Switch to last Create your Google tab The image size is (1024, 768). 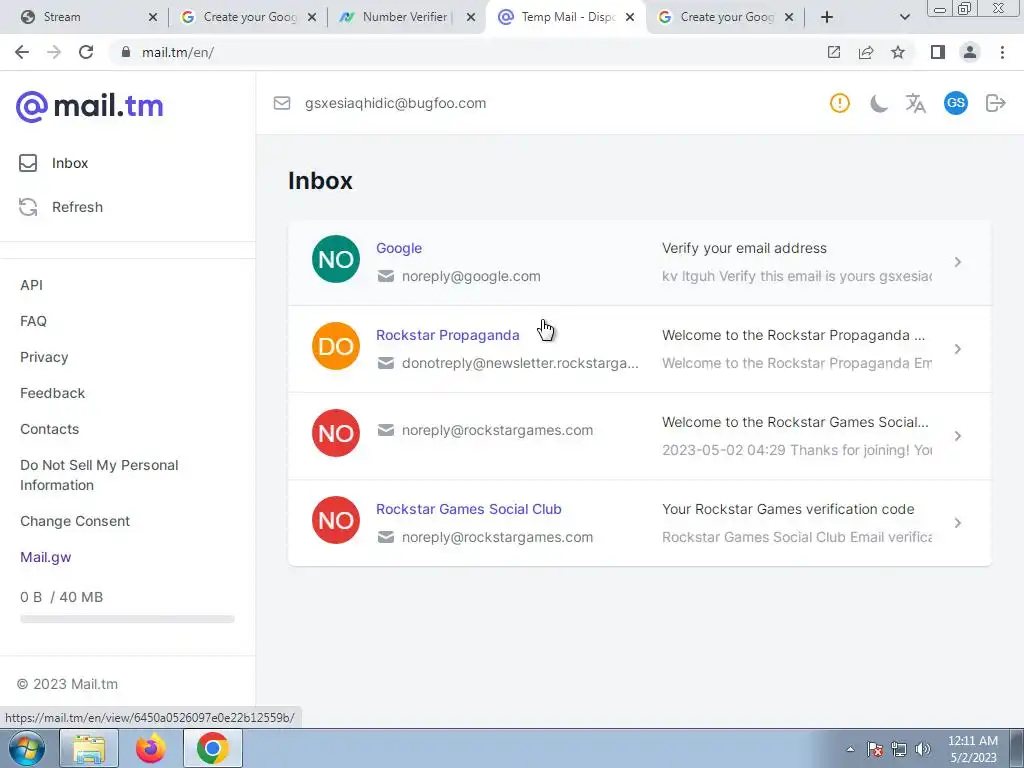pyautogui.click(x=718, y=17)
